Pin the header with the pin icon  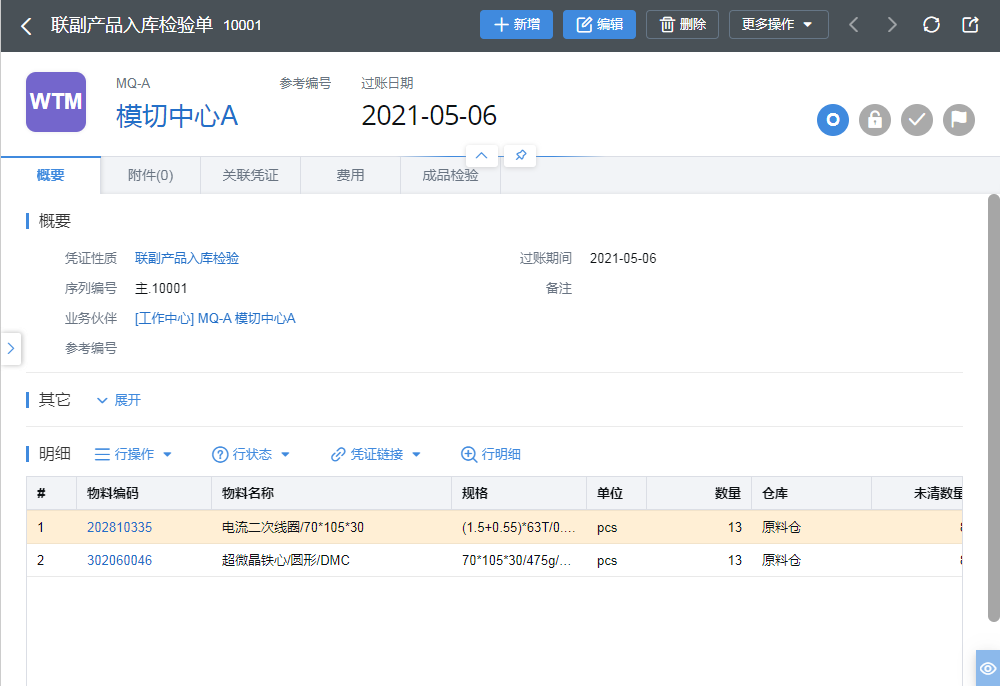coord(520,156)
